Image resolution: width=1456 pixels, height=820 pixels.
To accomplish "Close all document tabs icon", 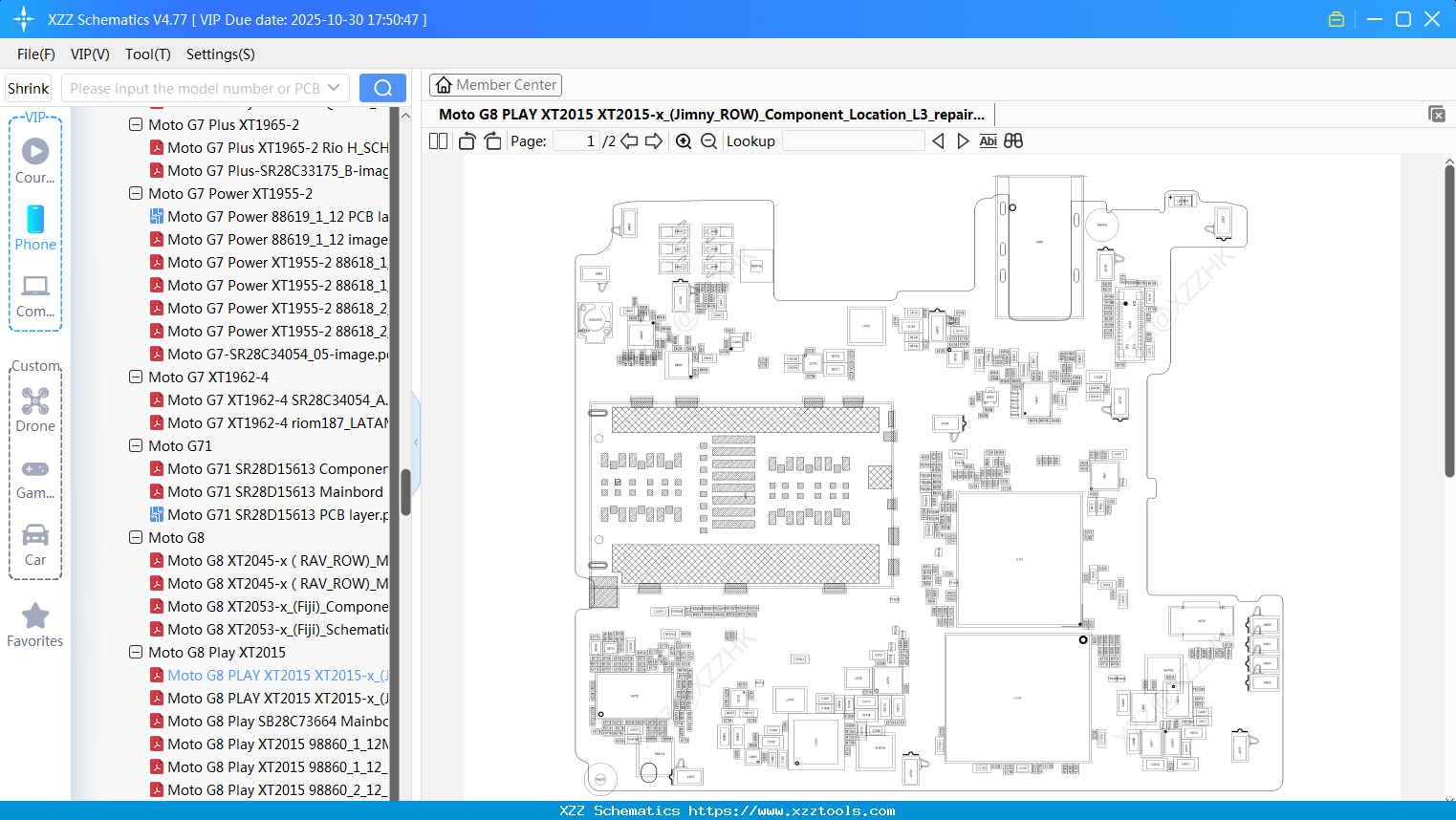I will click(x=1437, y=114).
